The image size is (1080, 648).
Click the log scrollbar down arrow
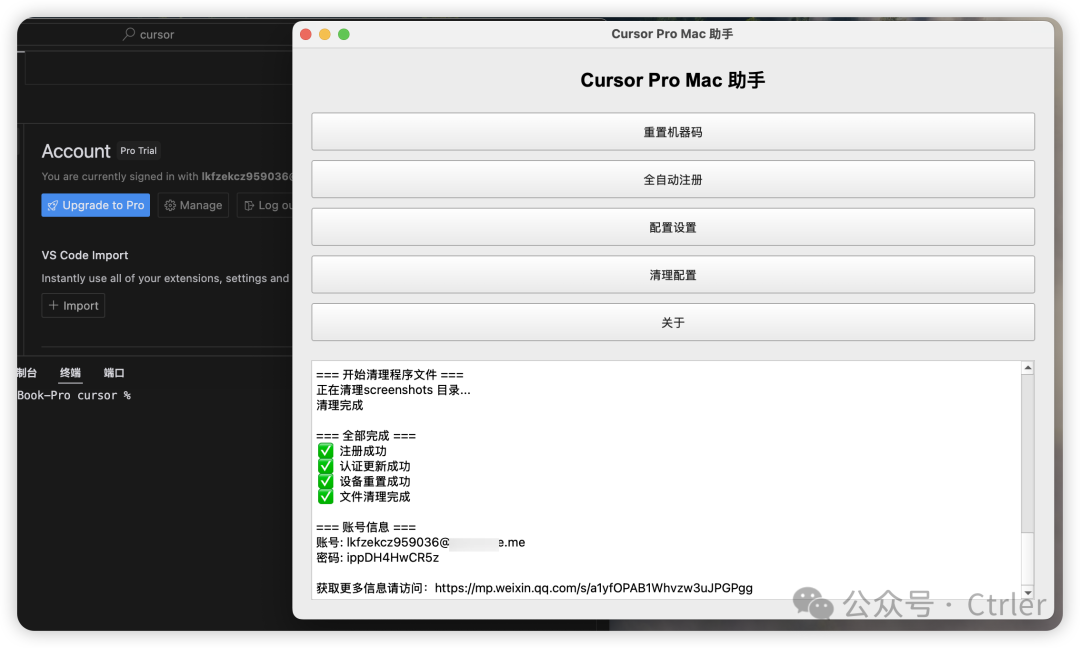point(1027,593)
